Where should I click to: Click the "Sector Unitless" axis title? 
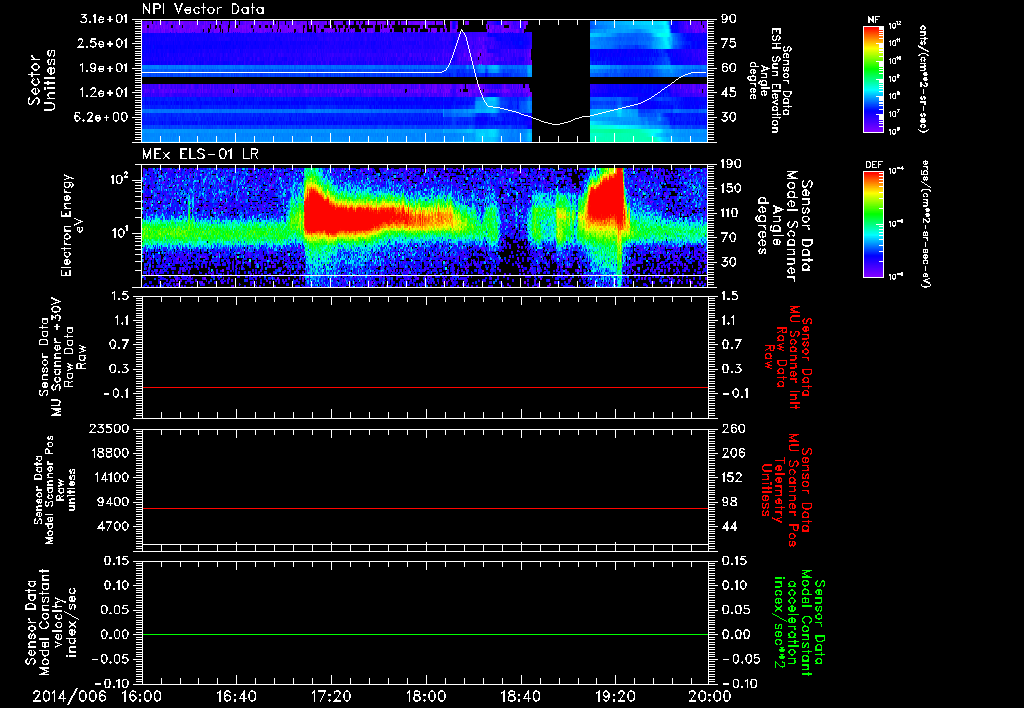click(42, 80)
